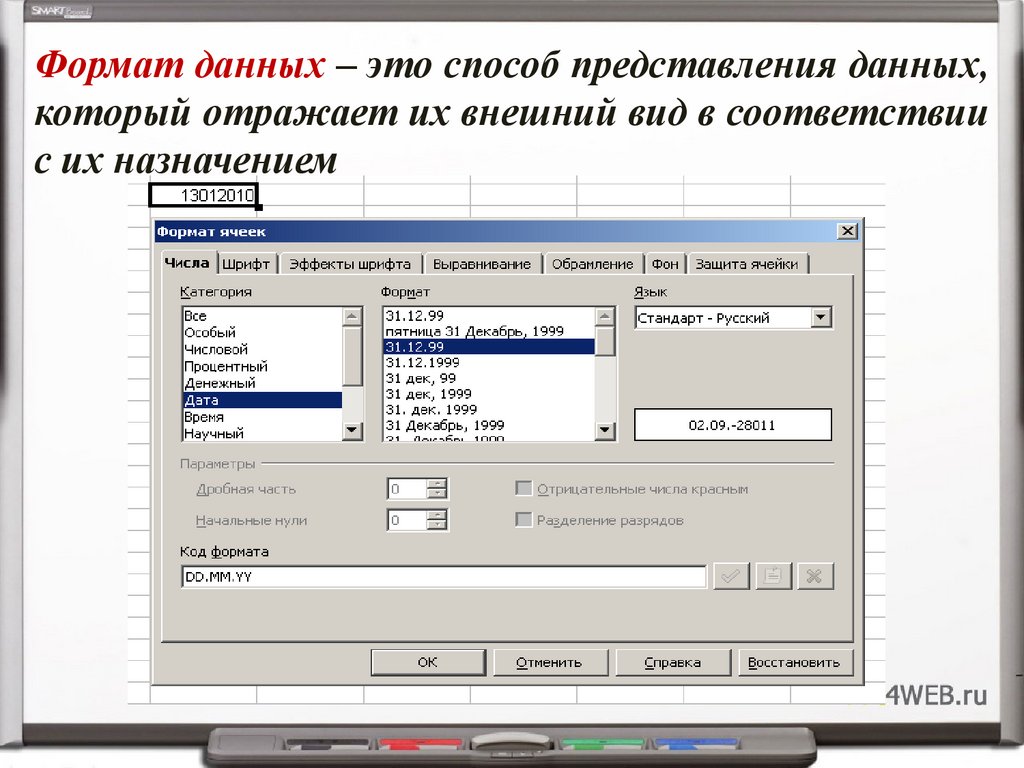Select format 31 Декабрь, 1999
Screen dimensions: 1024x768
tap(489, 425)
